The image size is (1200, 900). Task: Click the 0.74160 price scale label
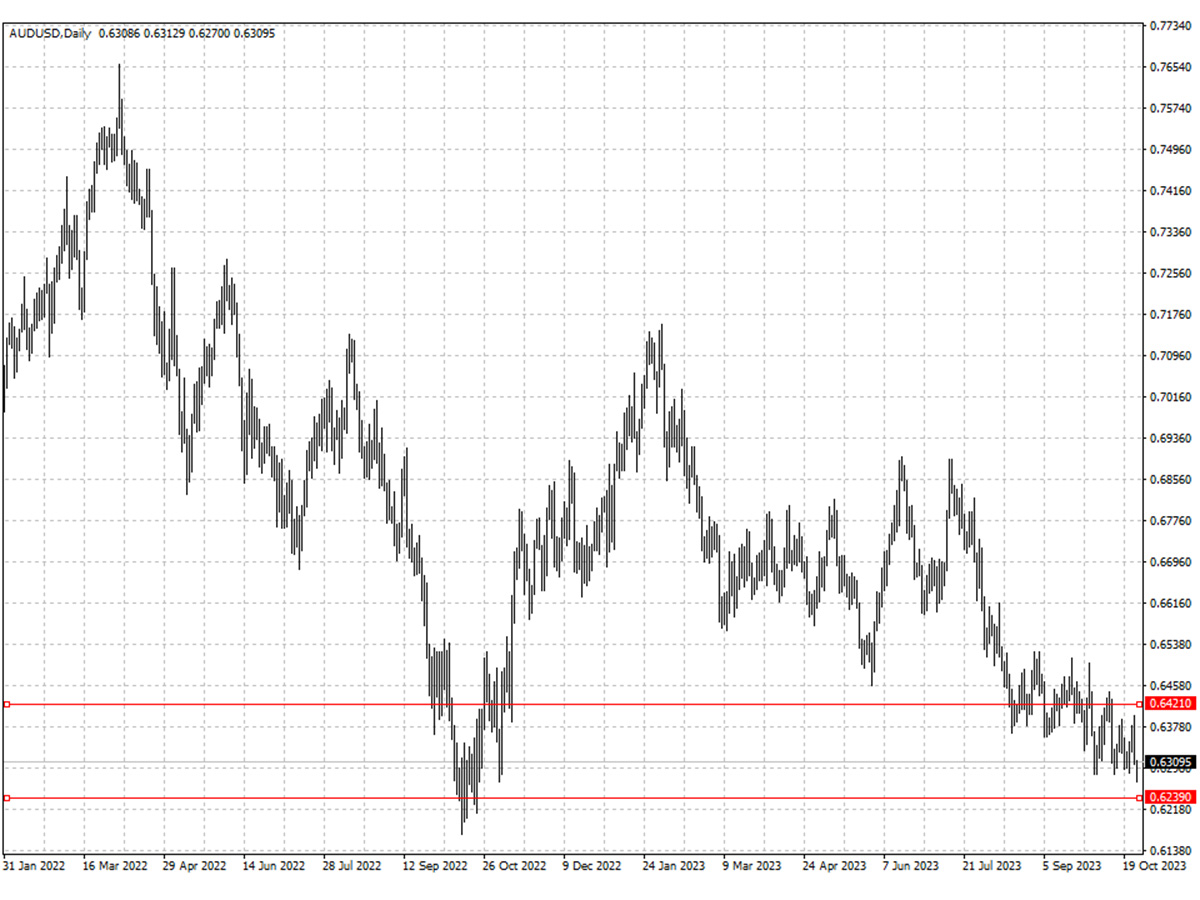click(x=1170, y=190)
